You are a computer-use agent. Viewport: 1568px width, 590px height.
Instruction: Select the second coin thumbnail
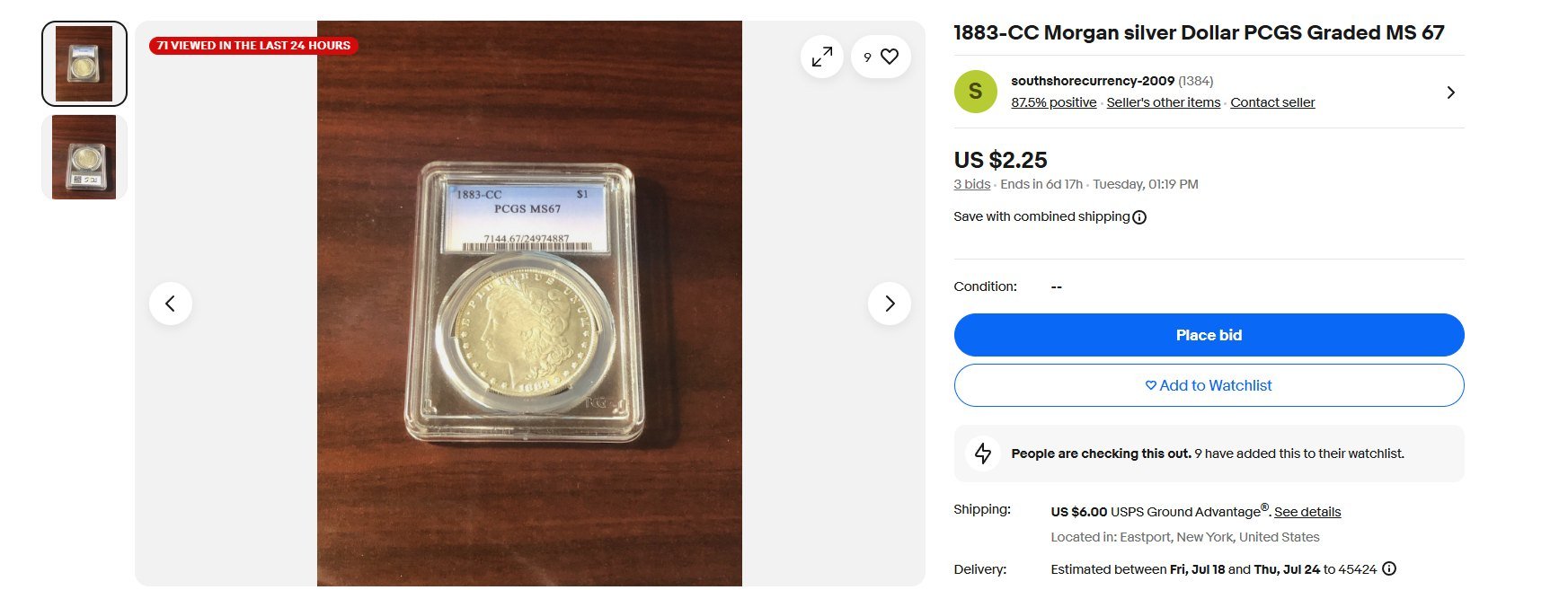click(x=84, y=157)
